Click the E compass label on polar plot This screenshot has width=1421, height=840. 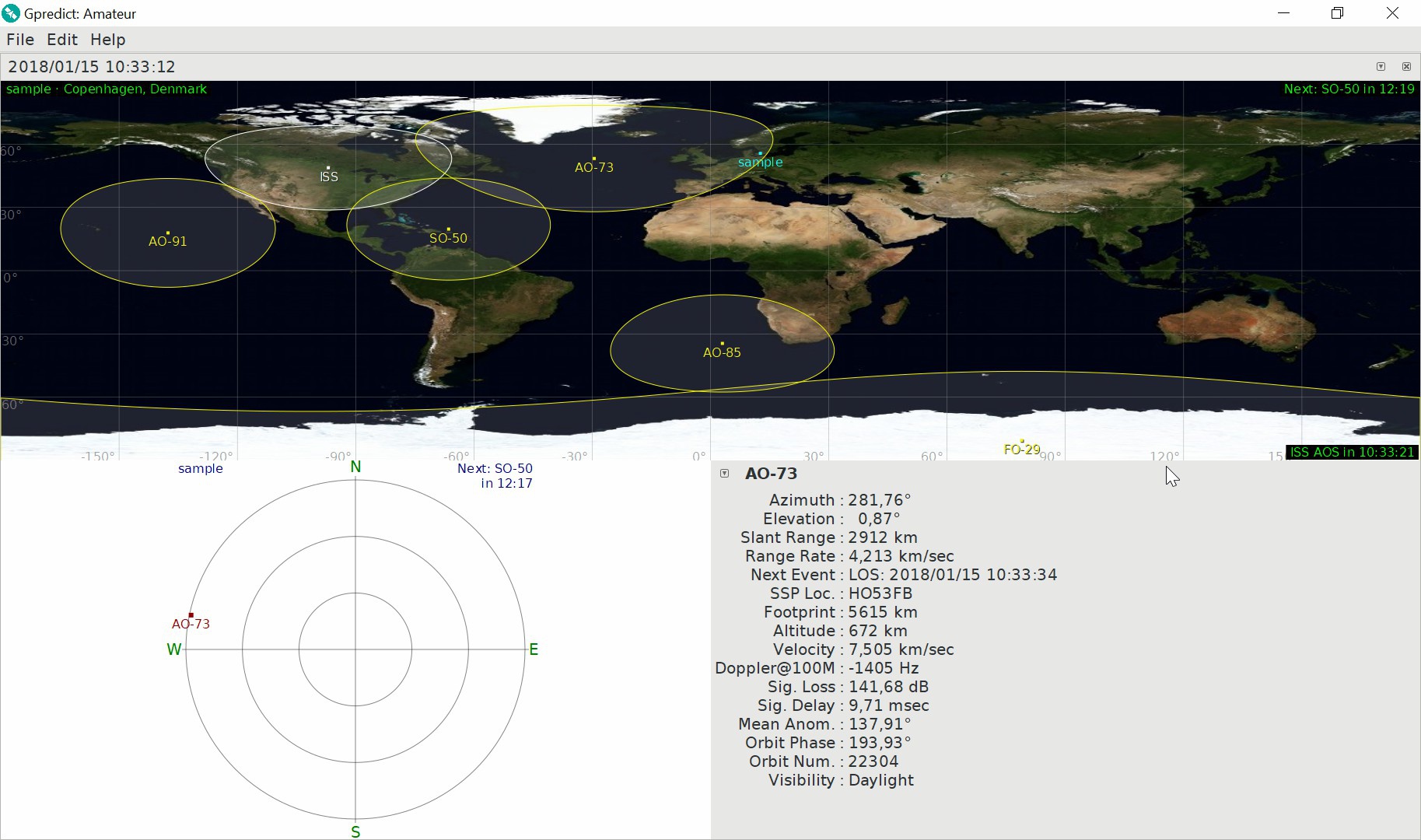click(534, 649)
